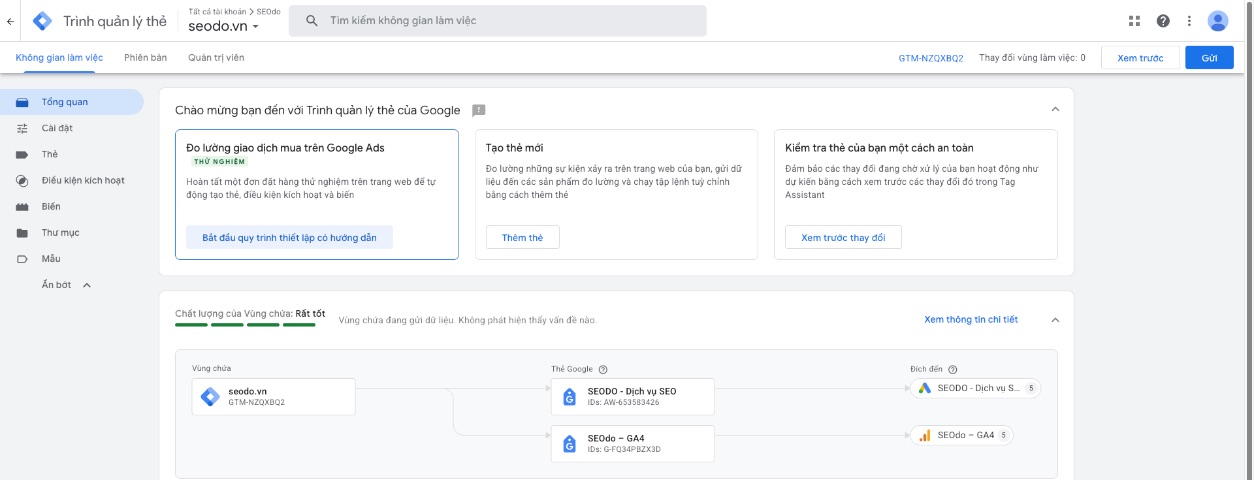The height and width of the screenshot is (480, 1254).
Task: Click the Google Ads destination icon
Action: (x=925, y=388)
